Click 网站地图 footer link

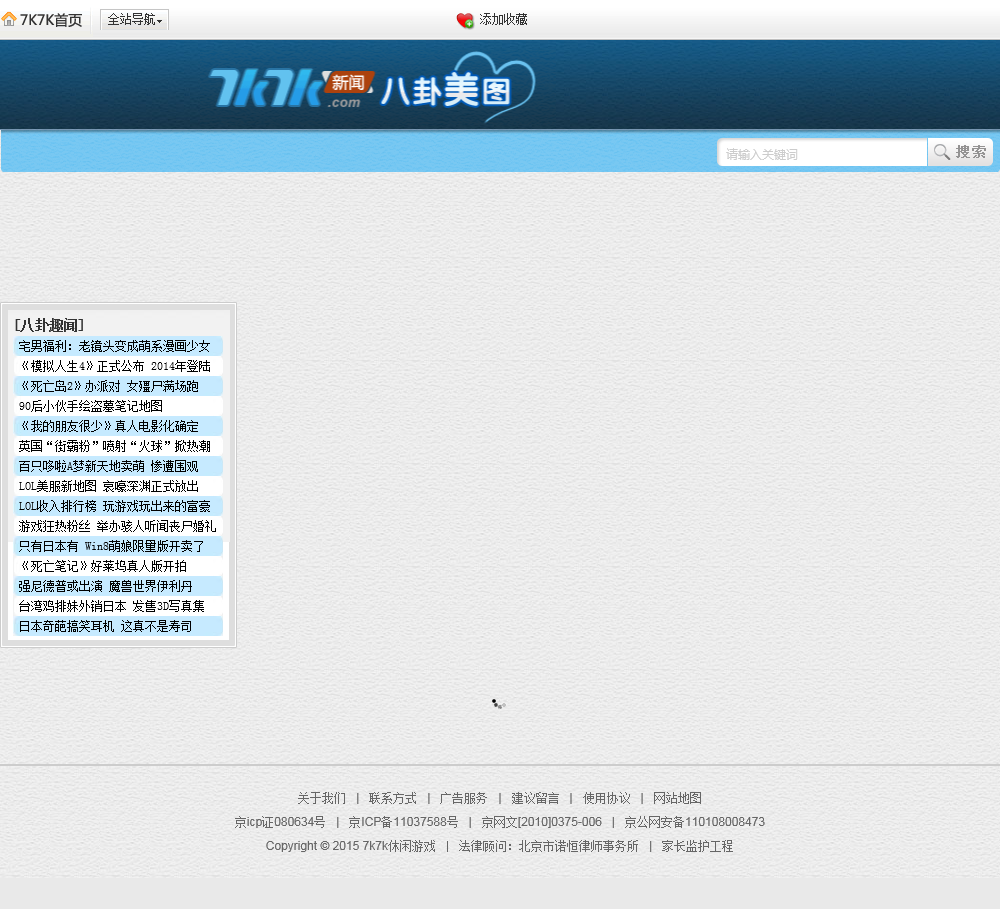[x=677, y=798]
